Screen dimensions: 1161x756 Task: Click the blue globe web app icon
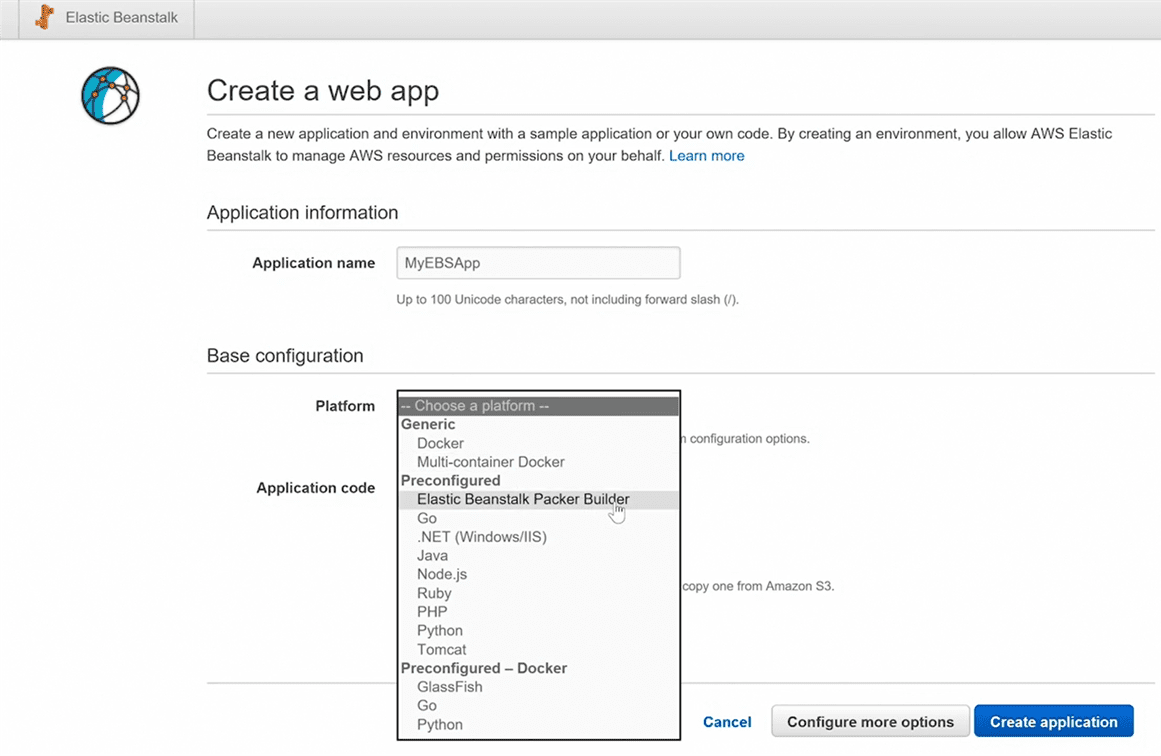pyautogui.click(x=110, y=96)
